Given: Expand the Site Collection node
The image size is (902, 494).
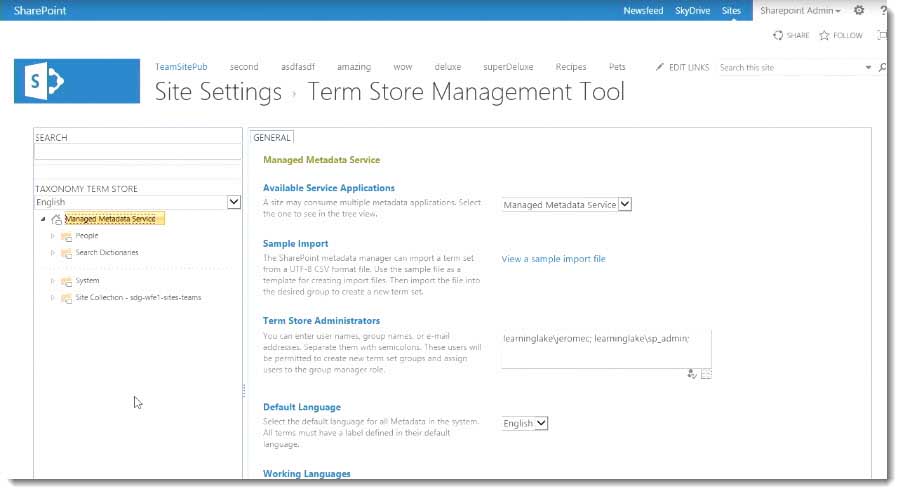Looking at the screenshot, I should click(52, 298).
